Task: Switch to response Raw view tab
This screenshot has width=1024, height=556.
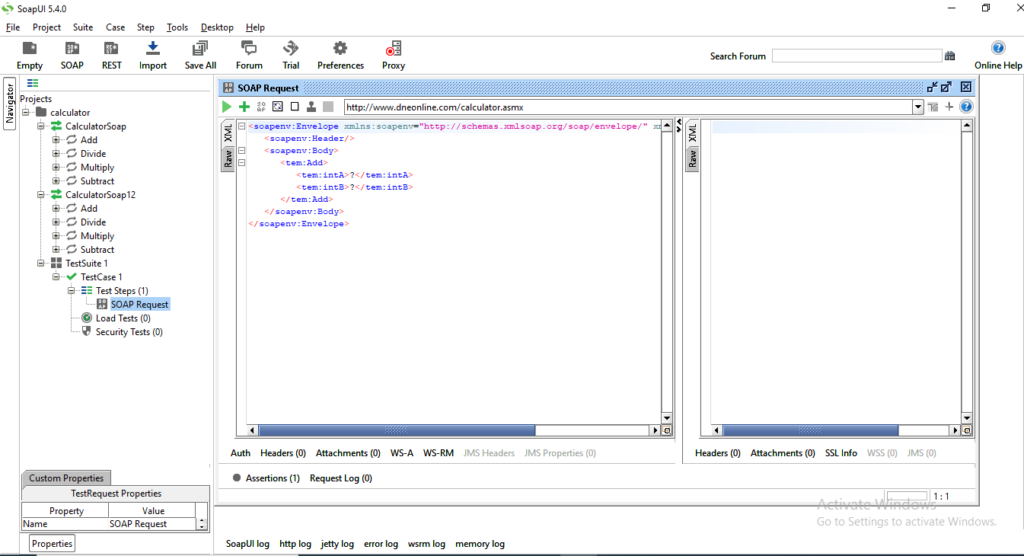Action: tap(692, 158)
